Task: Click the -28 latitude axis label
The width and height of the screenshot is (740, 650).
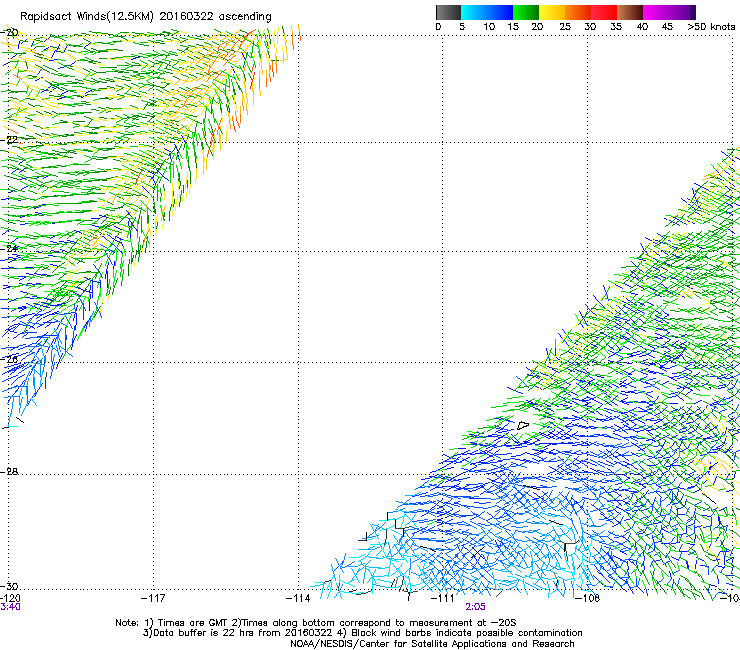Action: [10, 471]
